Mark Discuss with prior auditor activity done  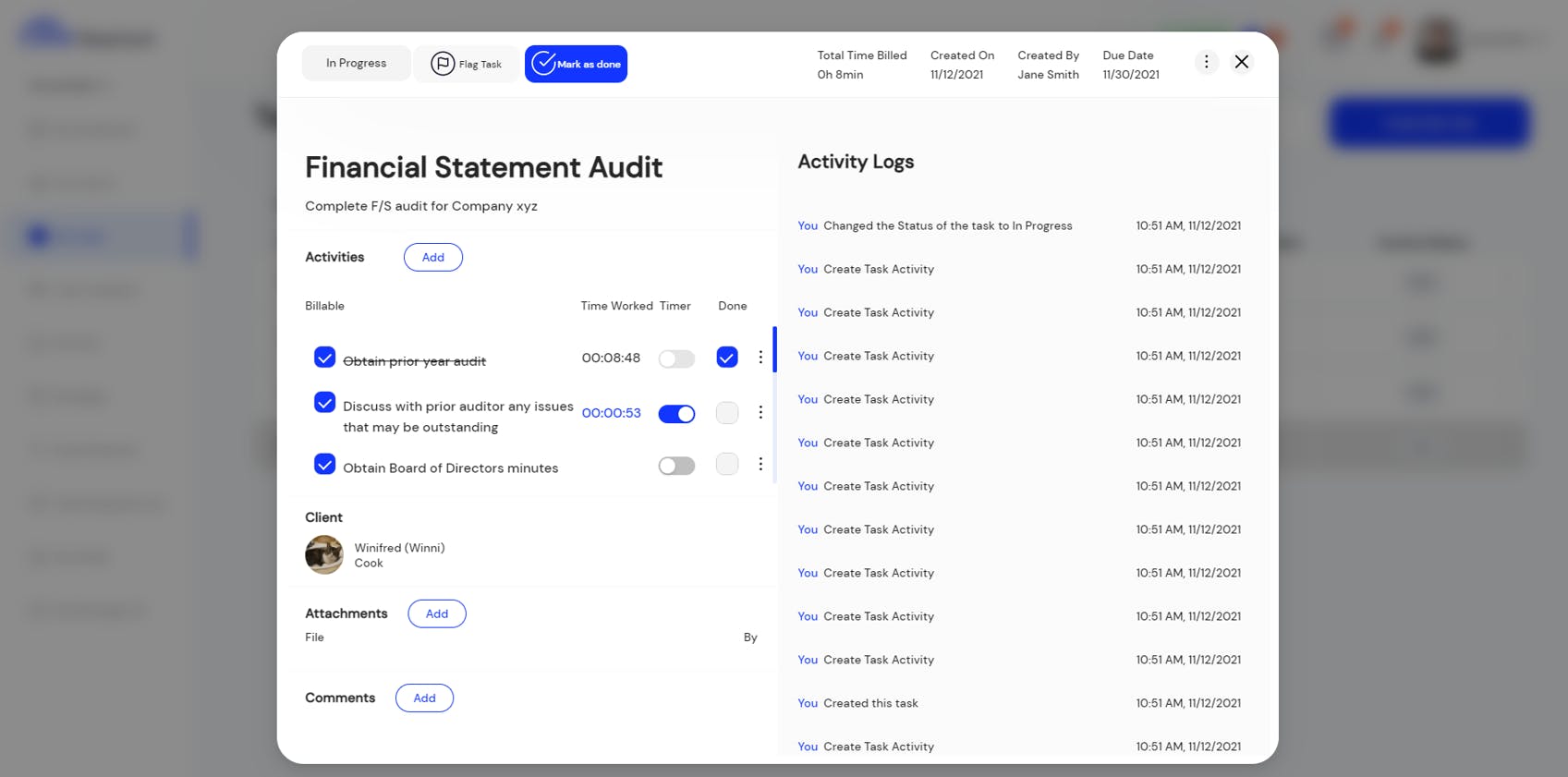(727, 413)
